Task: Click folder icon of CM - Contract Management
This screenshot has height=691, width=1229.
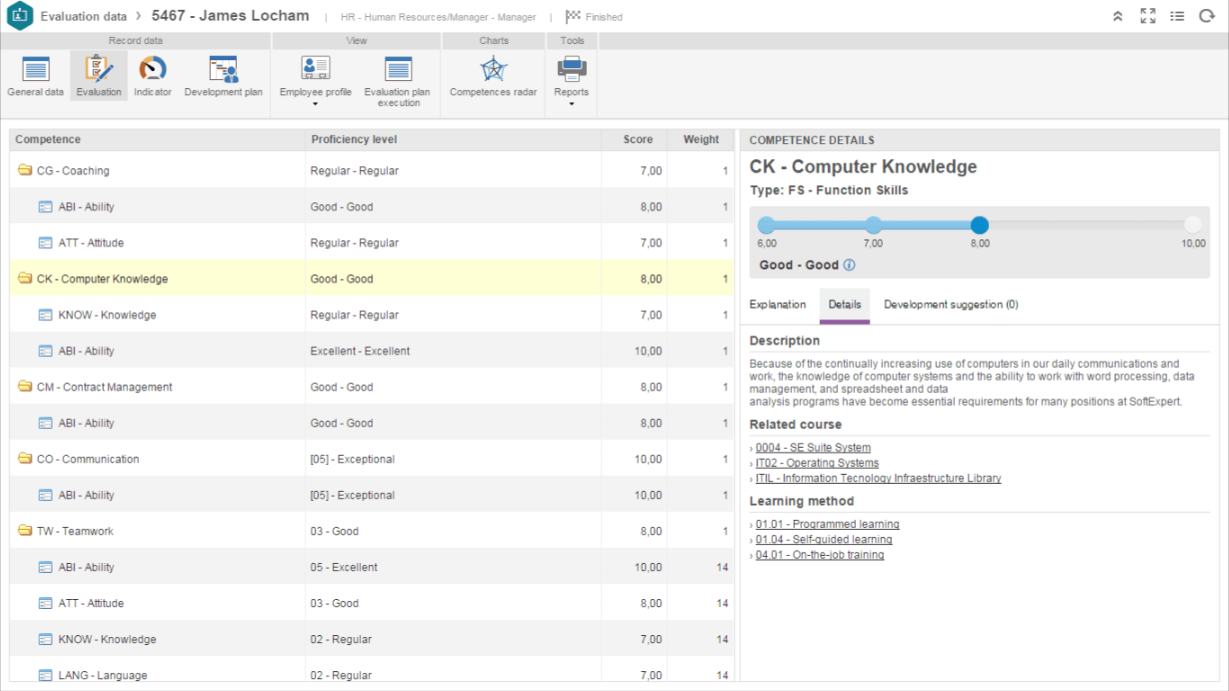Action: [25, 387]
